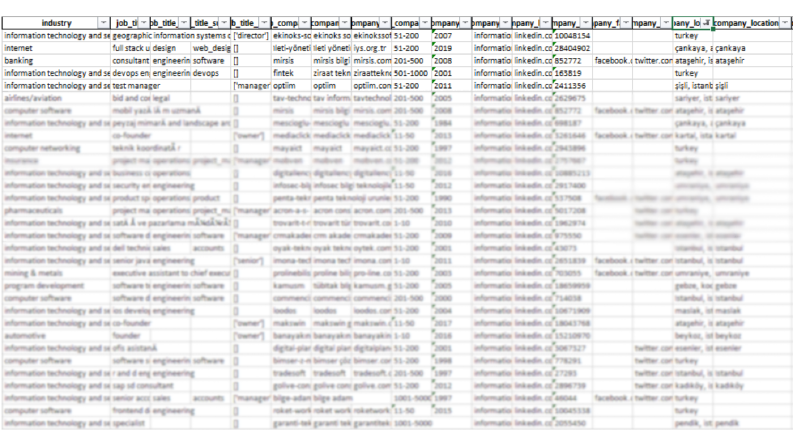
Task: Select the tav-techno cell
Action: point(291,98)
